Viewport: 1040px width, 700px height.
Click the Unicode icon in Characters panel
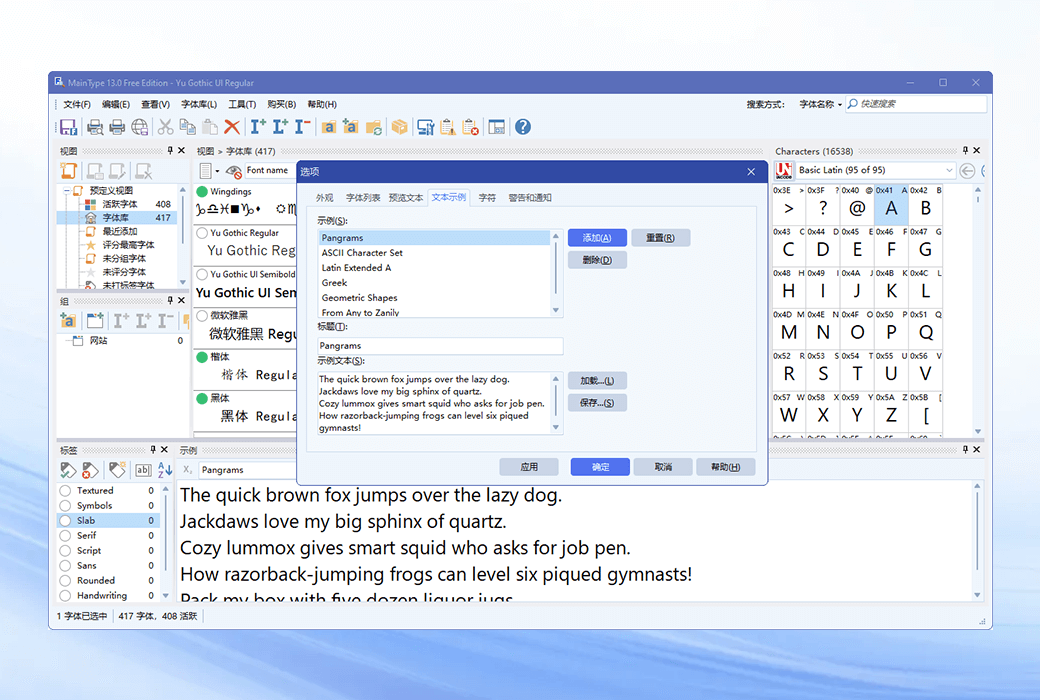click(784, 171)
